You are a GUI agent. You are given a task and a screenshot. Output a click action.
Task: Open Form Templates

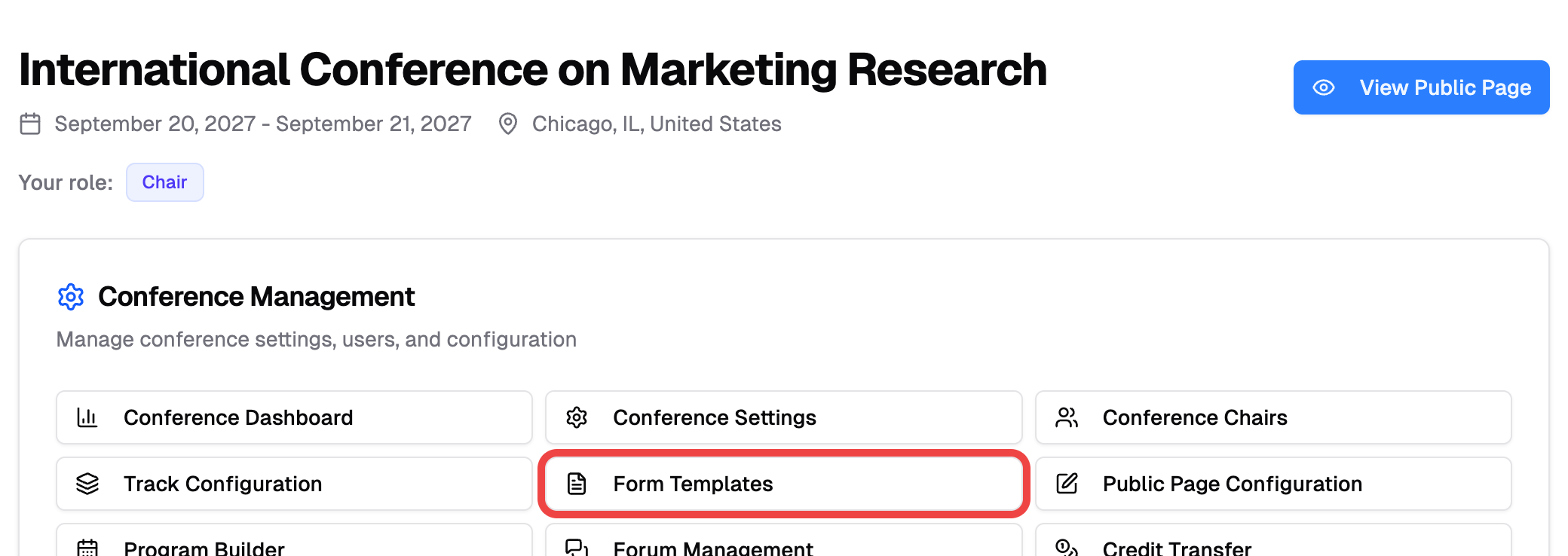[x=783, y=484]
